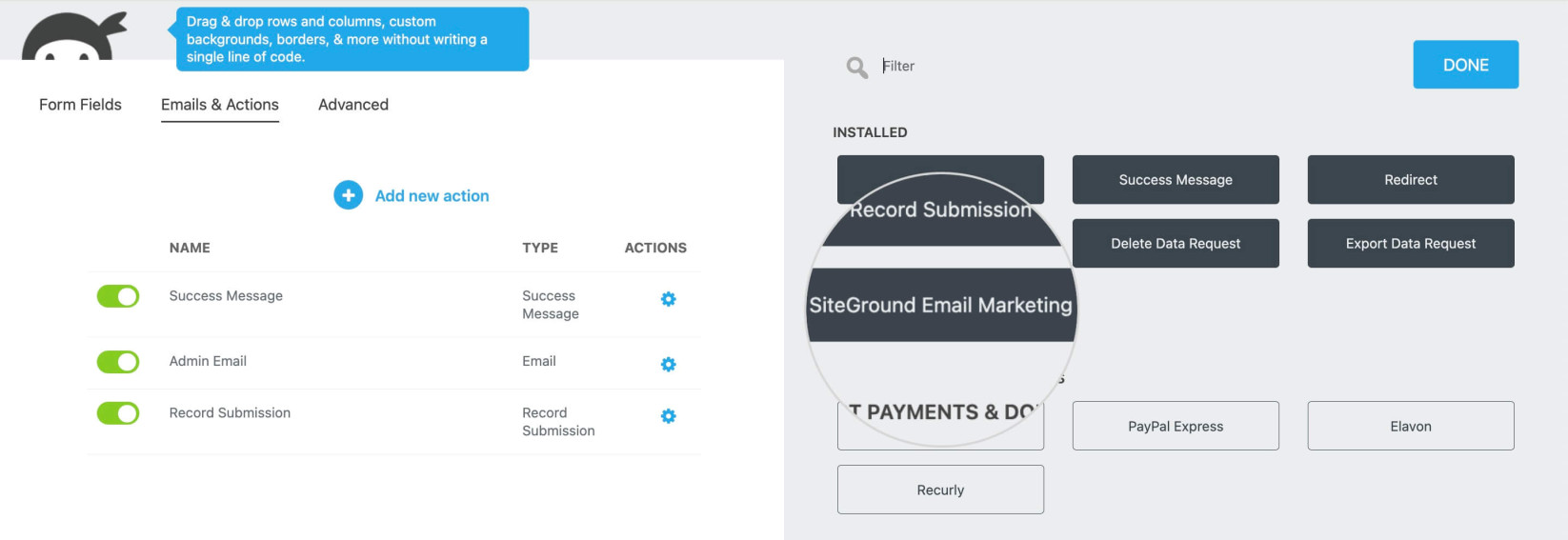
Task: Select the Emails & Actions tab
Action: pyautogui.click(x=220, y=105)
